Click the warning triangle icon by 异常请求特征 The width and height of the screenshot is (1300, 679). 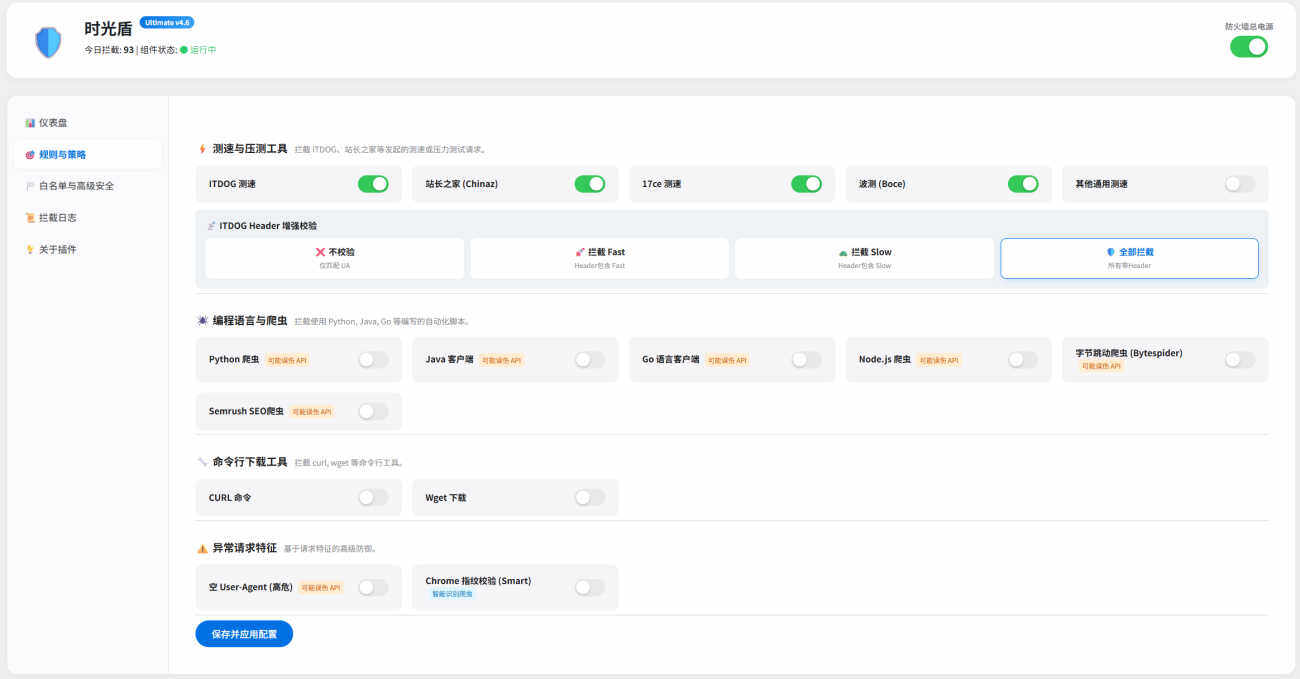pos(202,548)
